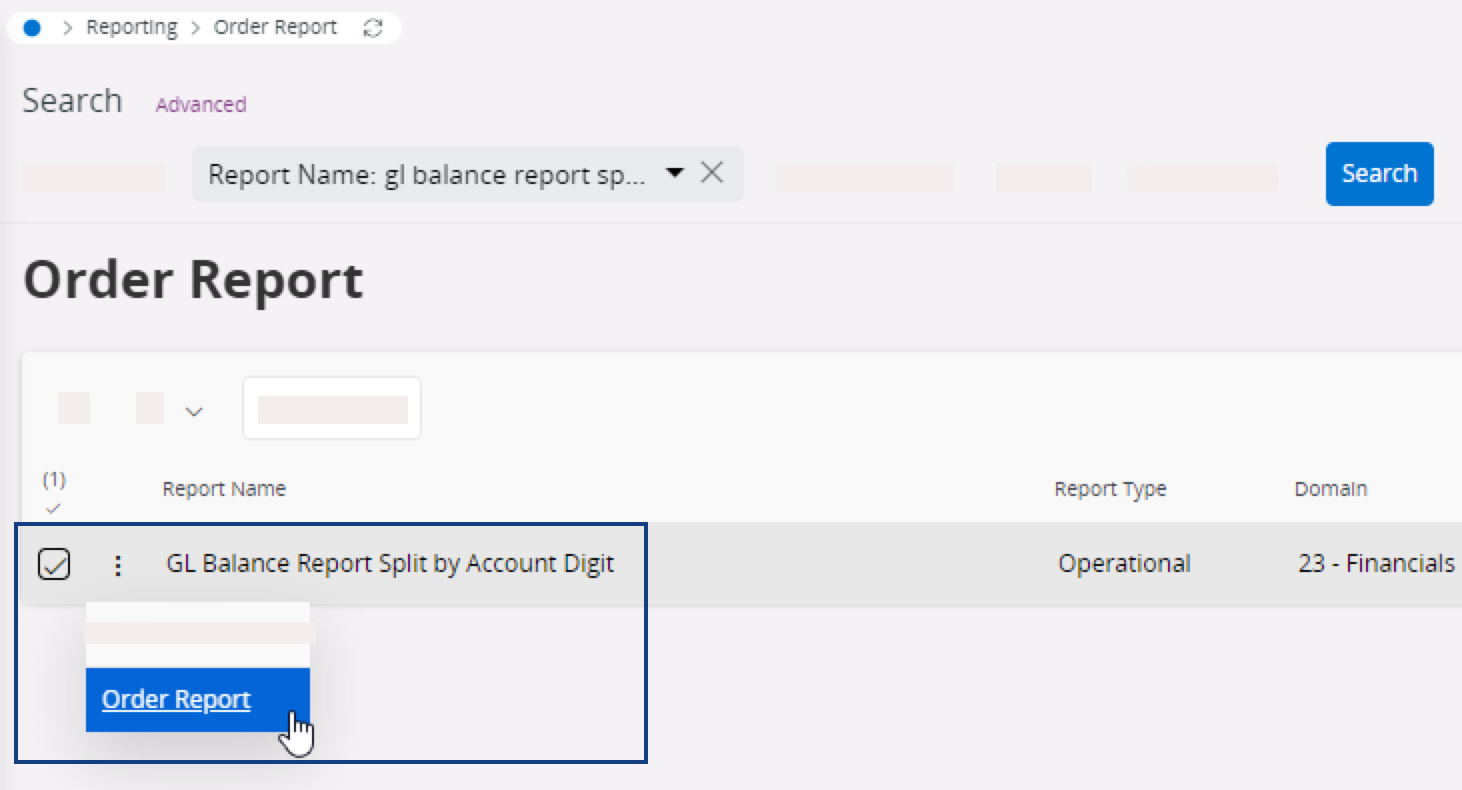Toggle the select-all checkmark under (1)
Viewport: 1462px width, 790px height.
54,508
